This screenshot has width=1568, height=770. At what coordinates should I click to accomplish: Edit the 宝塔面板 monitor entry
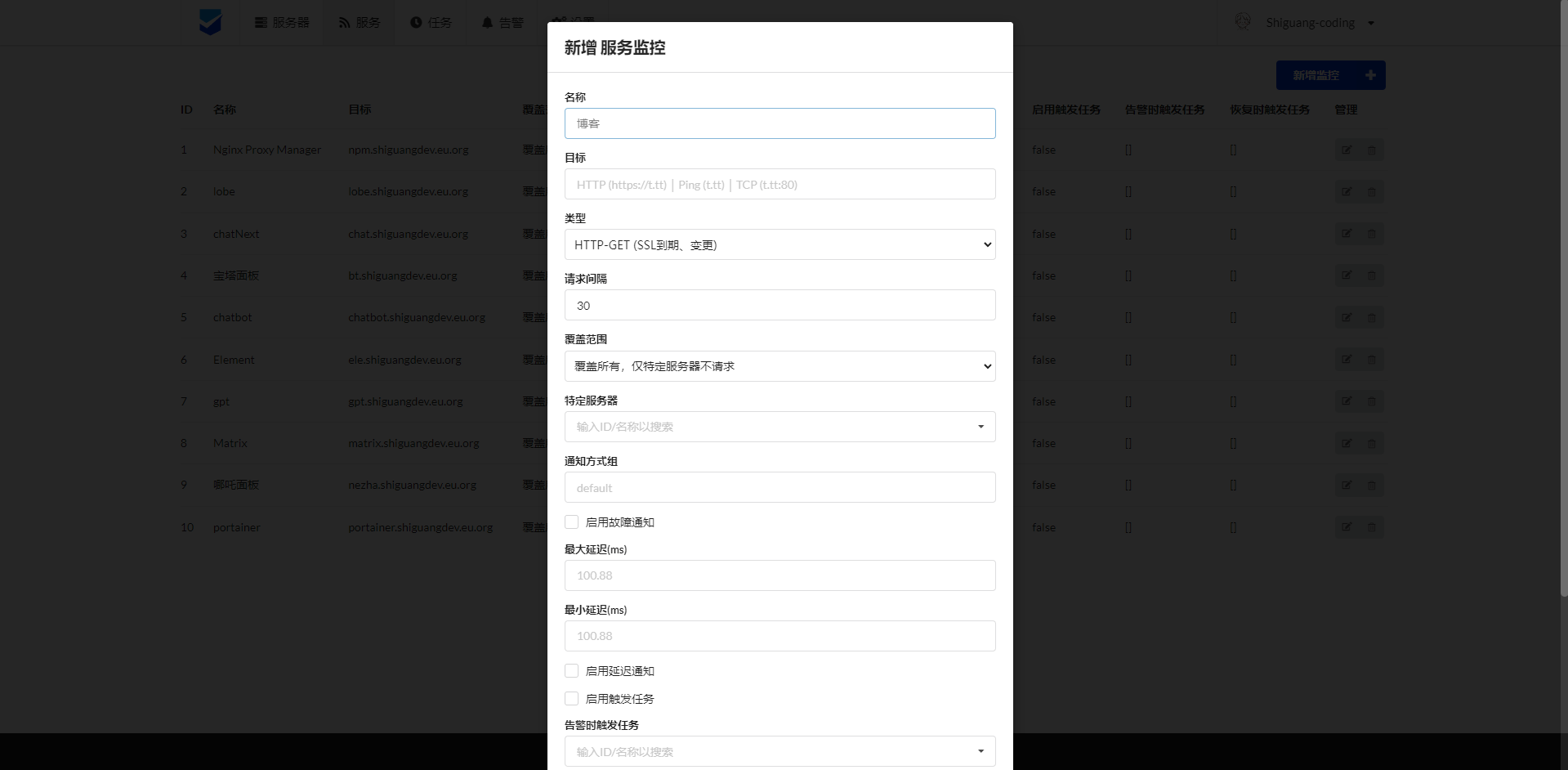click(x=1347, y=275)
